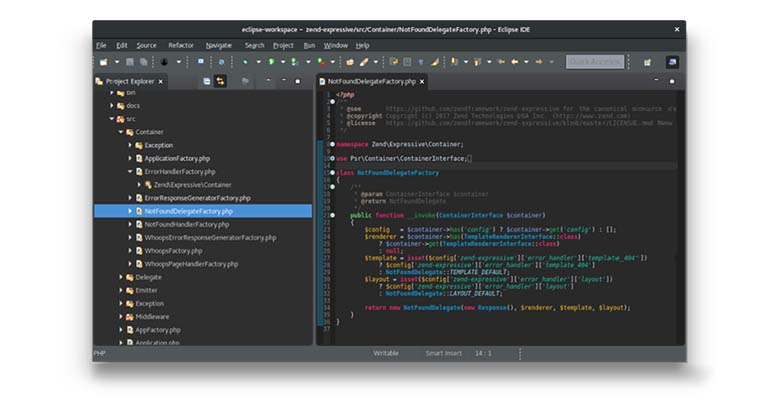This screenshot has height=403, width=768.
Task: Open dropdown beside the black circle icon
Action: point(179,62)
